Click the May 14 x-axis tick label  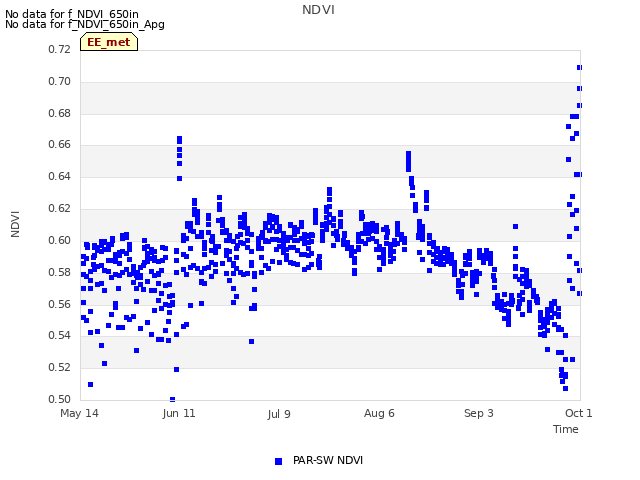click(79, 413)
